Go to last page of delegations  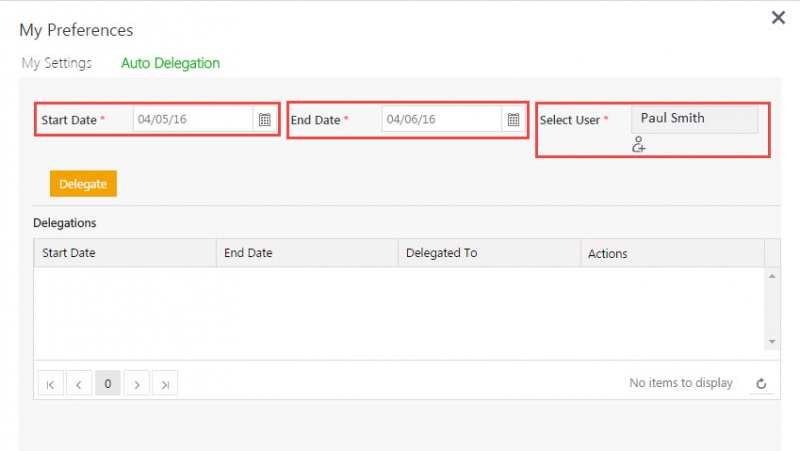pyautogui.click(x=166, y=383)
